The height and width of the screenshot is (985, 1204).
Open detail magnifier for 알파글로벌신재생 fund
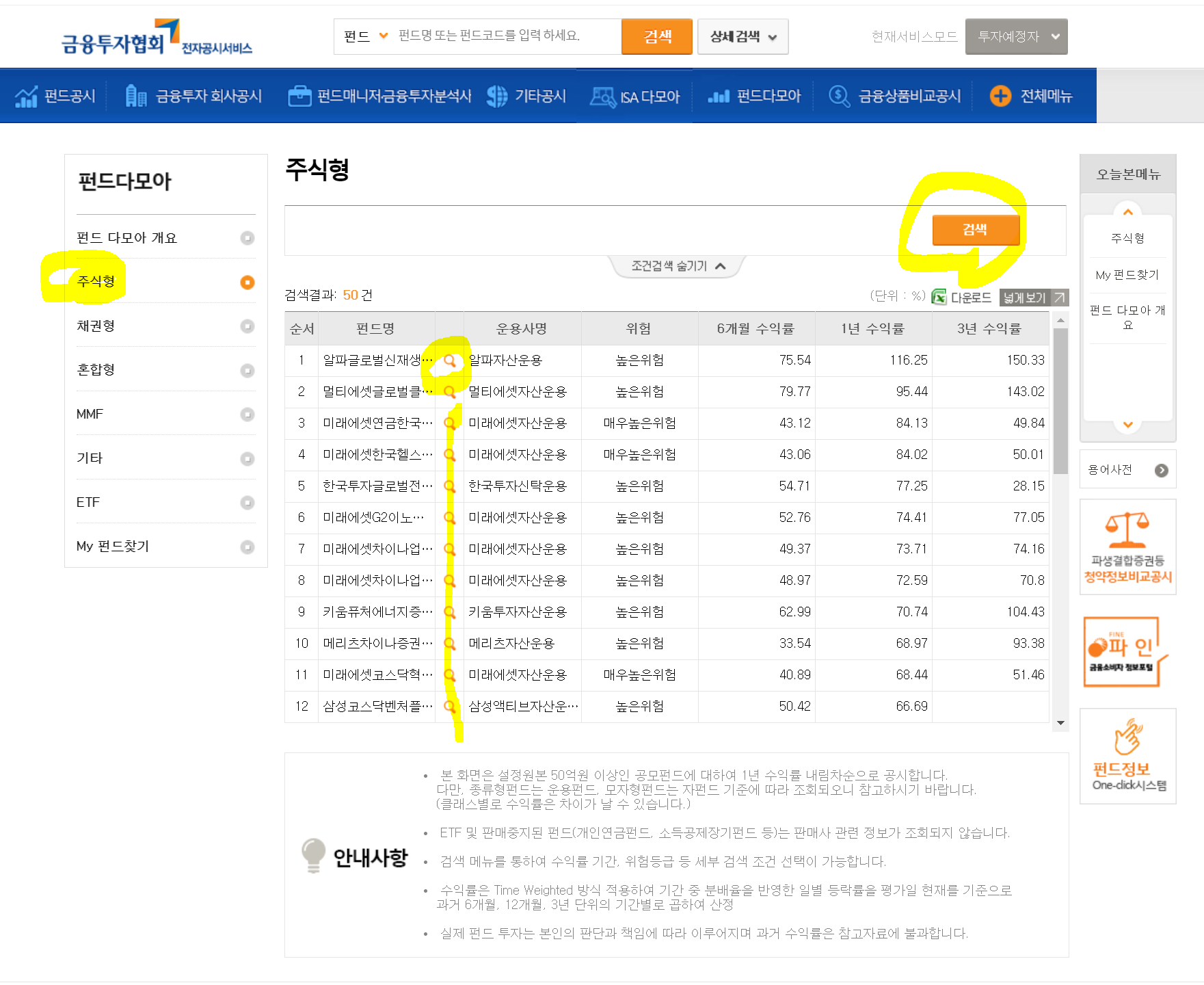point(449,360)
